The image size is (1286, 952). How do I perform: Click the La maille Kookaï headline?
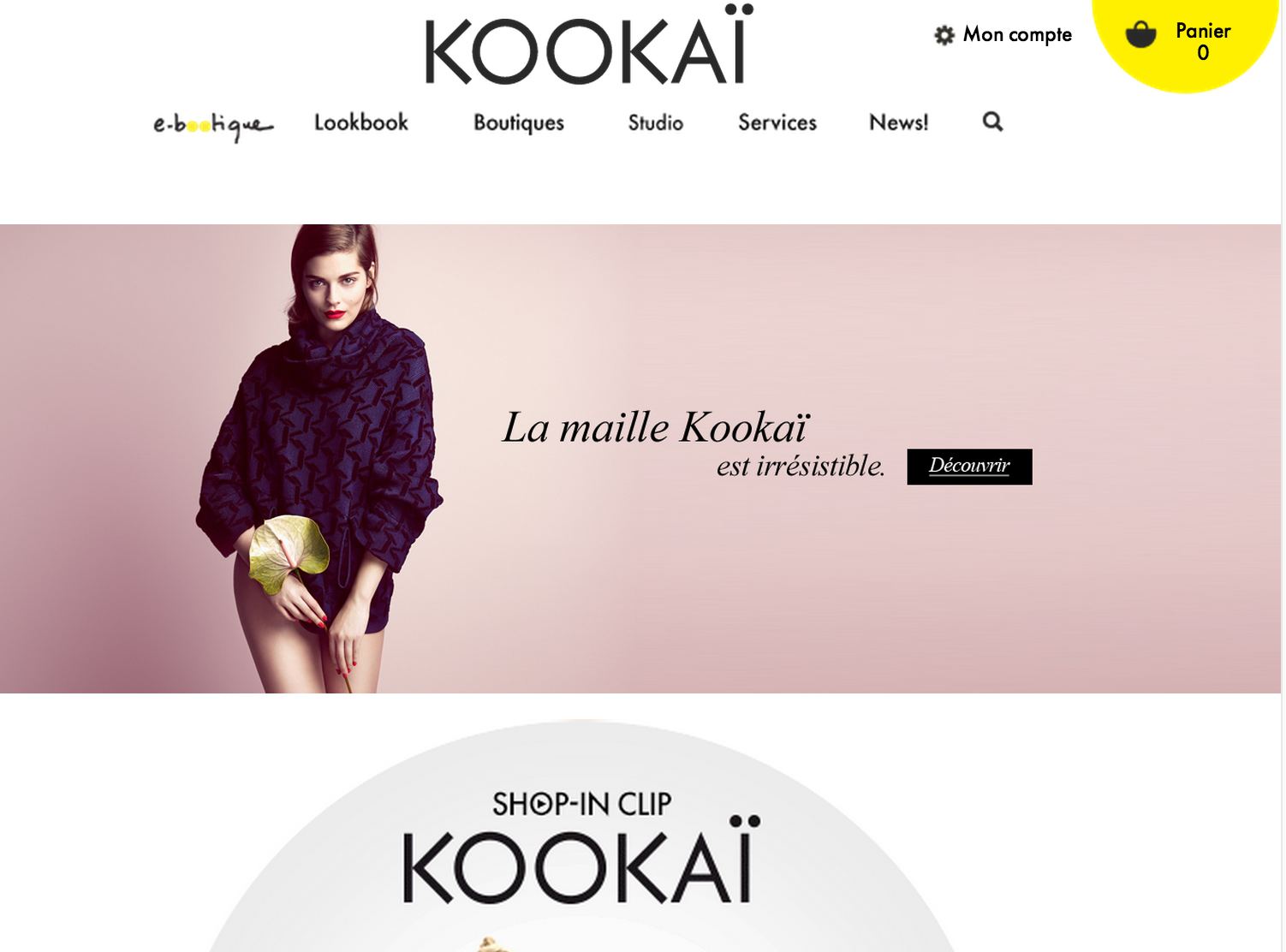point(655,427)
